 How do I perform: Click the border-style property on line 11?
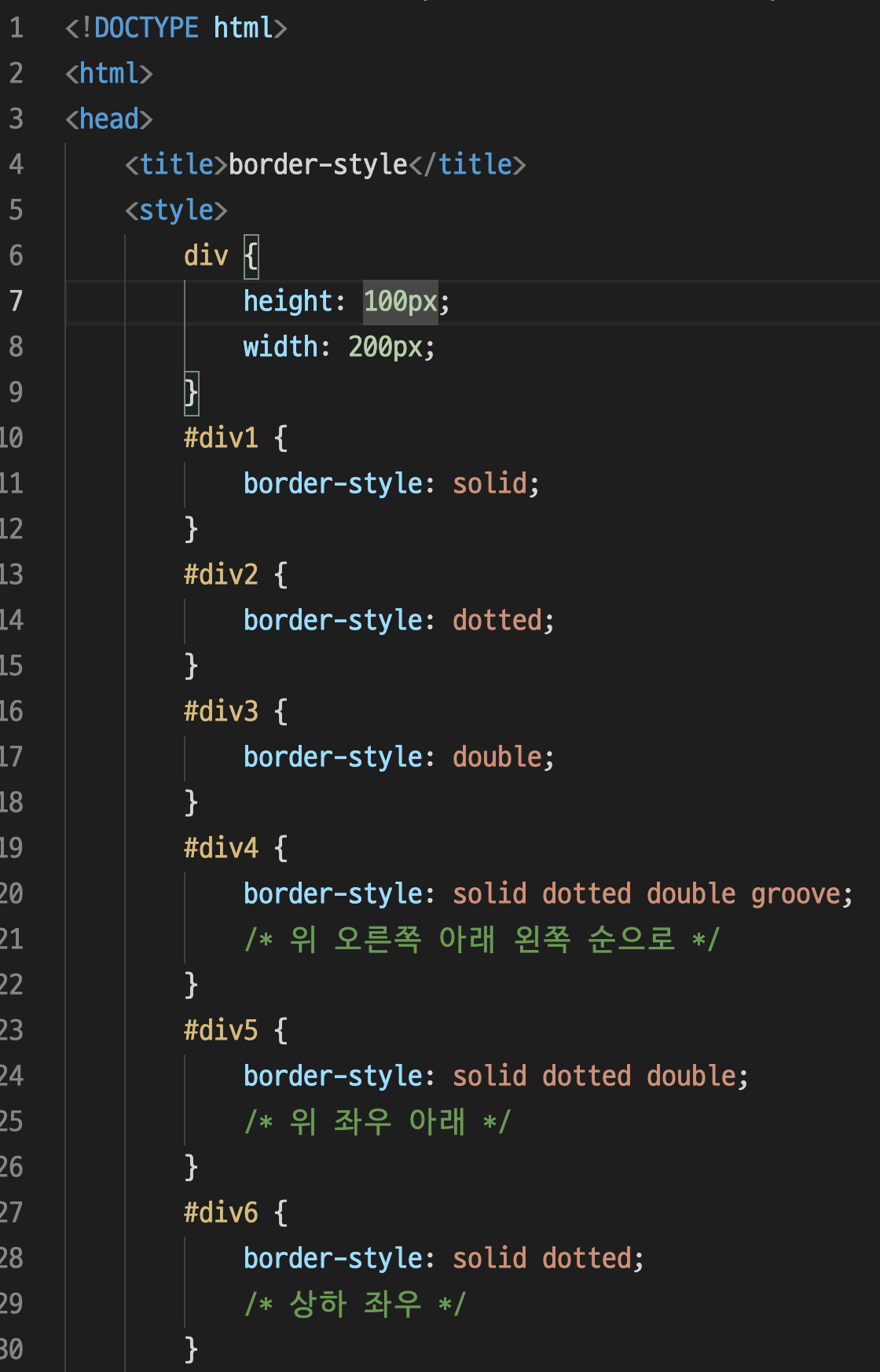tap(333, 484)
